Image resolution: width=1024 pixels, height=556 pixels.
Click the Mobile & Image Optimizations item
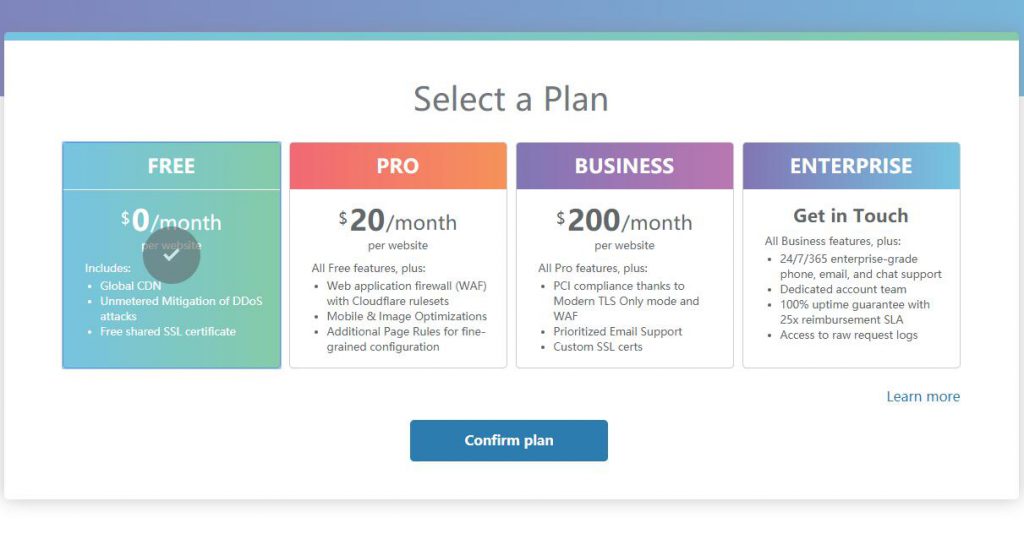(x=407, y=316)
